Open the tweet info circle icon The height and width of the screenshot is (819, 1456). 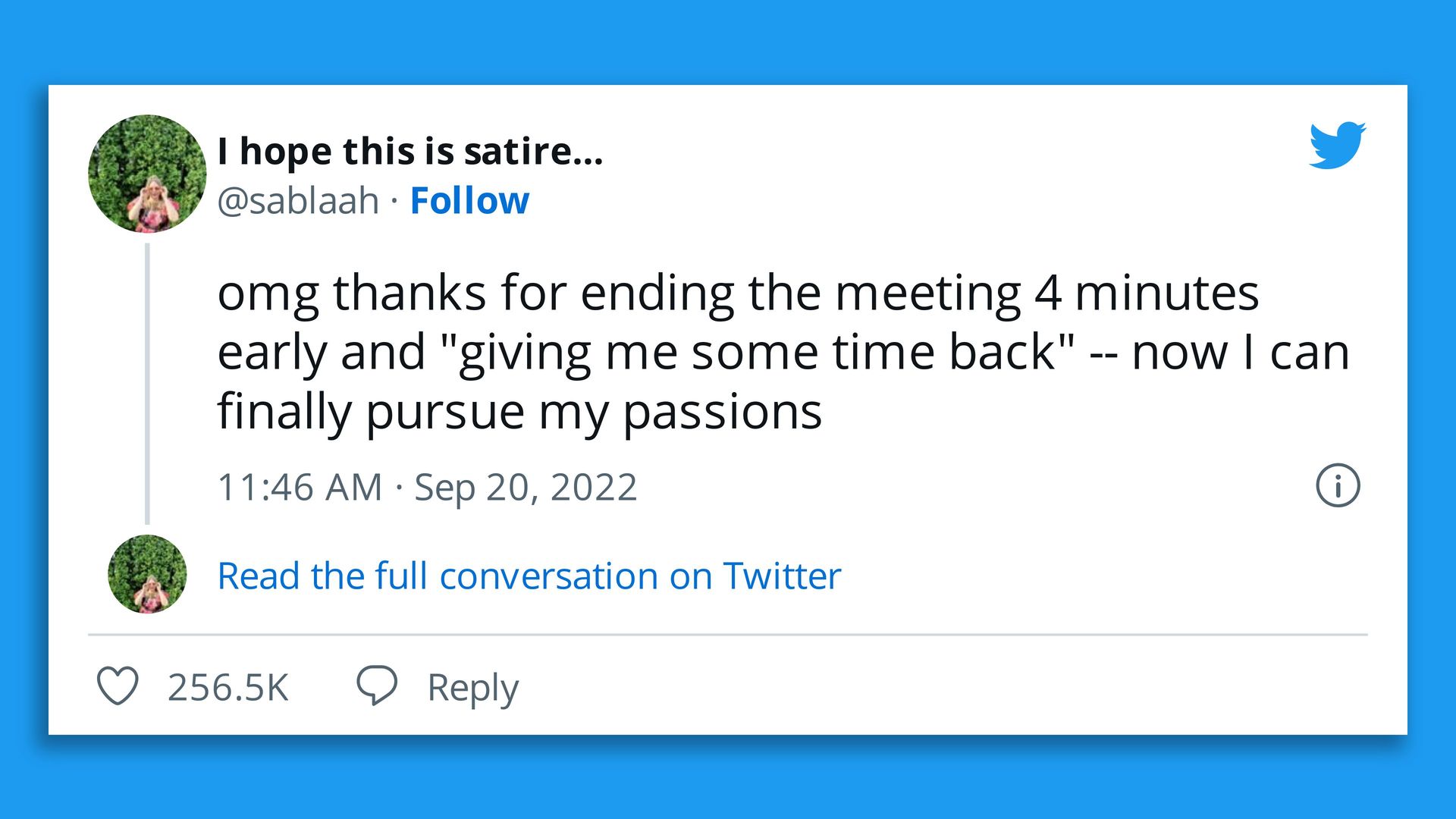pos(1338,485)
